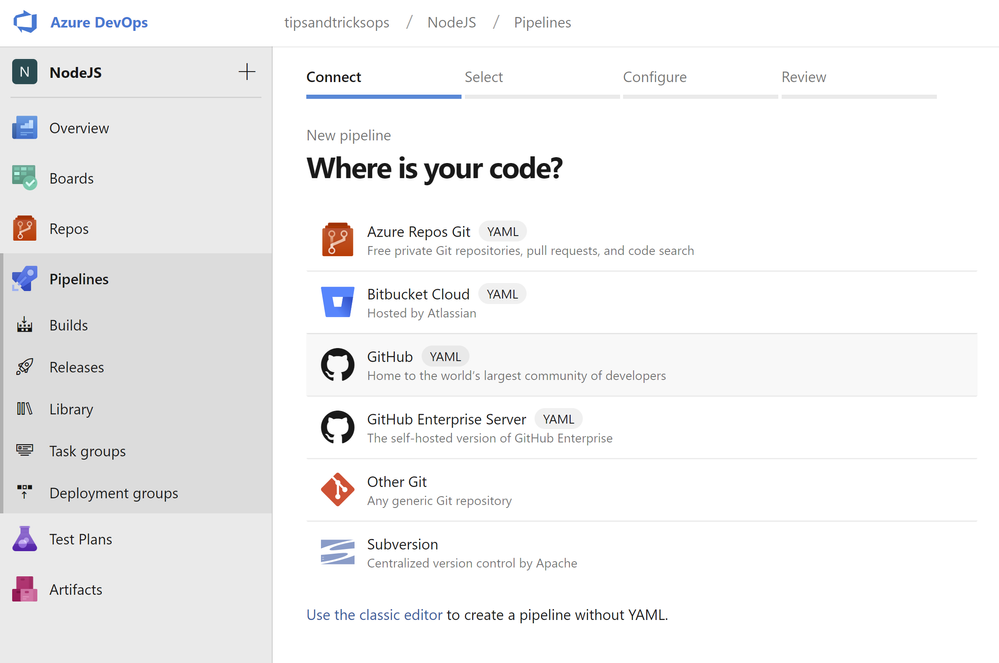Open Boards from the sidebar icon

pos(24,178)
